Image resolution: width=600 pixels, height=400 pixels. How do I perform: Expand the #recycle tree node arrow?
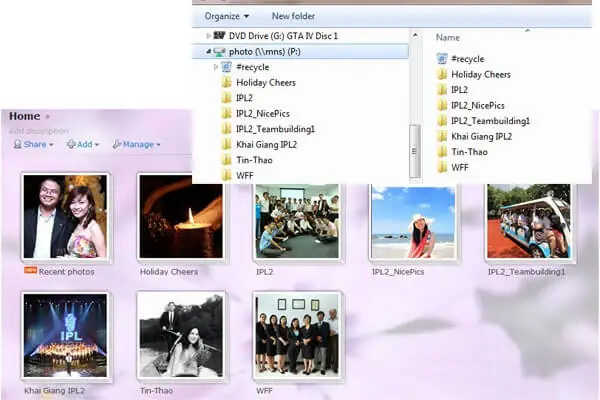(216, 67)
